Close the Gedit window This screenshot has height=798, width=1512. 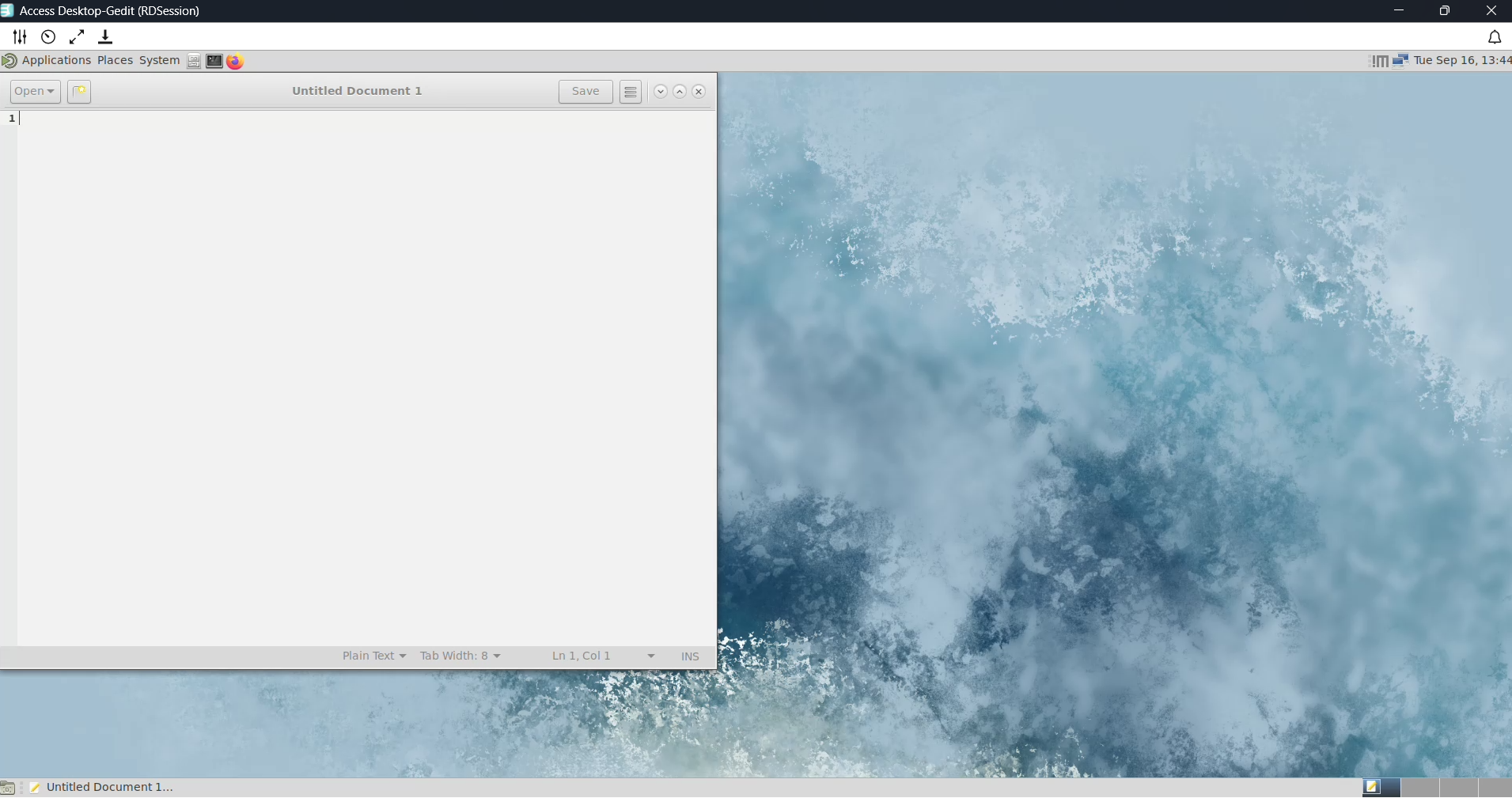coord(699,92)
